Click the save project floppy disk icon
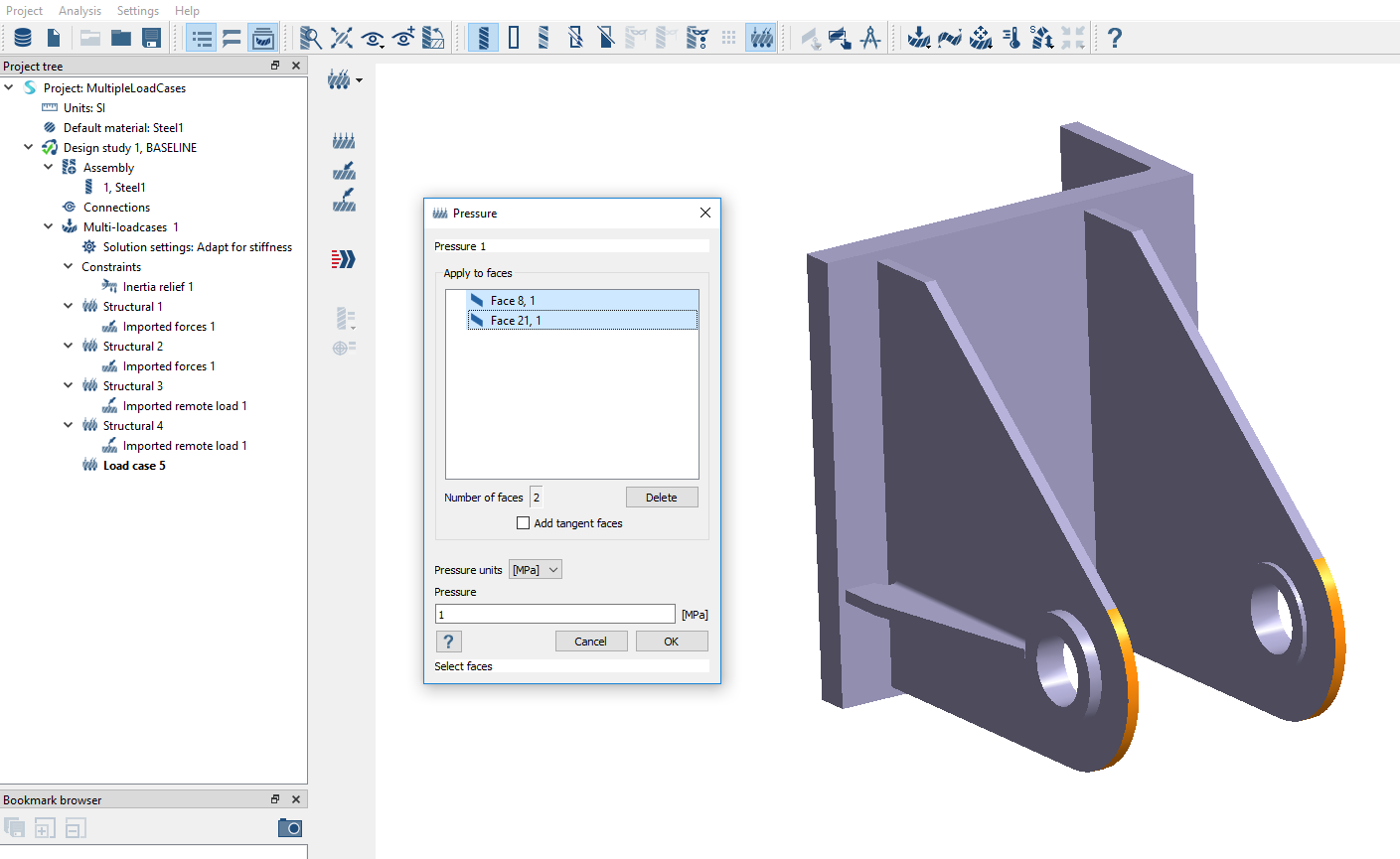The image size is (1400, 859). [152, 38]
